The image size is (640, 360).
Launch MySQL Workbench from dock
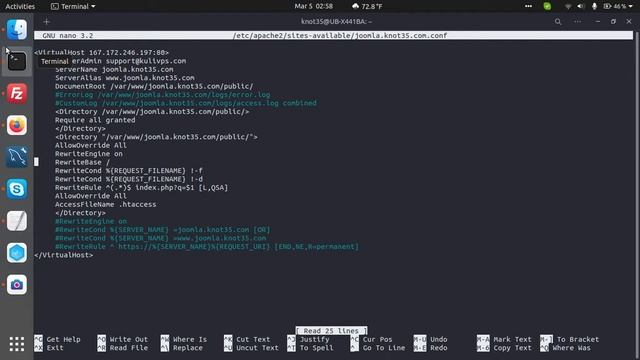point(17,157)
